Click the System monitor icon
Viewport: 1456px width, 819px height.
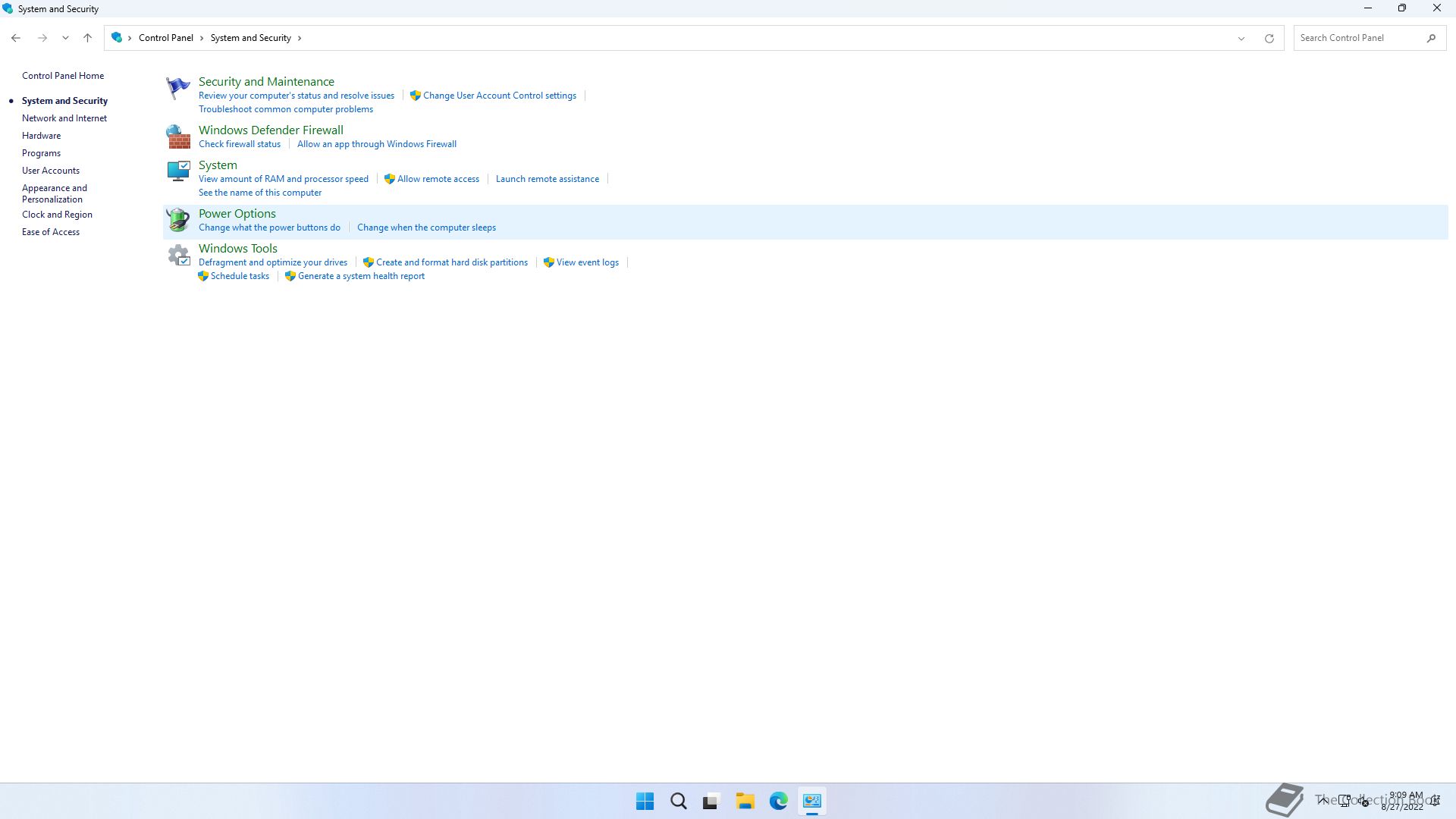(177, 171)
